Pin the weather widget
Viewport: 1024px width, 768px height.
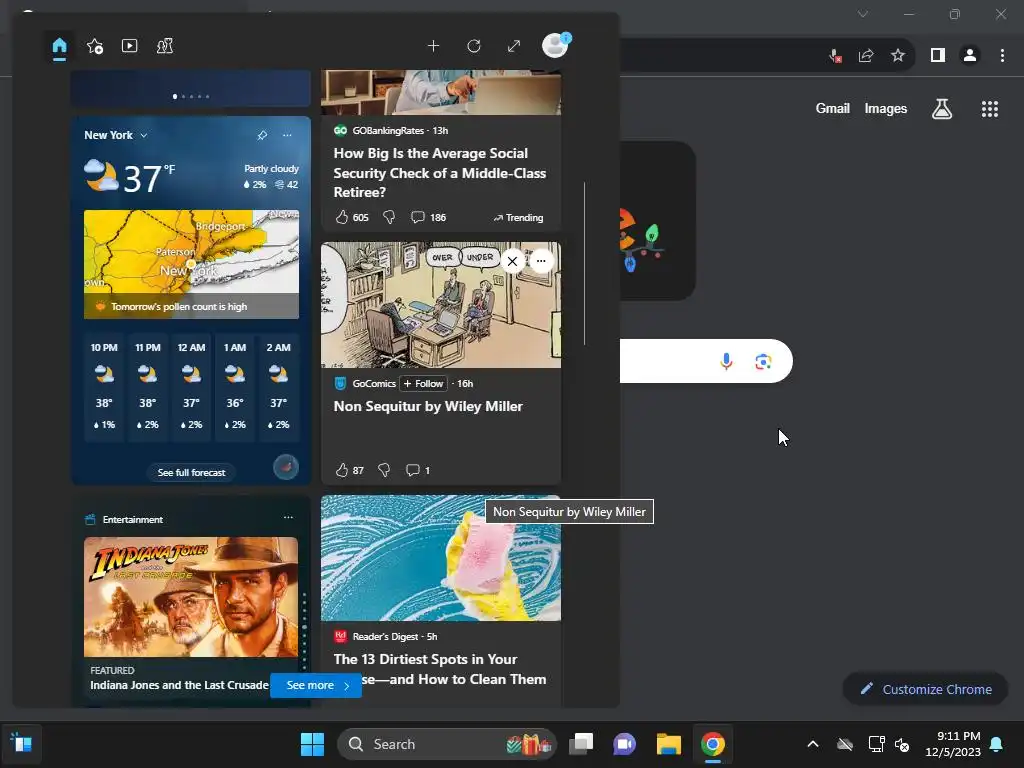click(x=262, y=135)
